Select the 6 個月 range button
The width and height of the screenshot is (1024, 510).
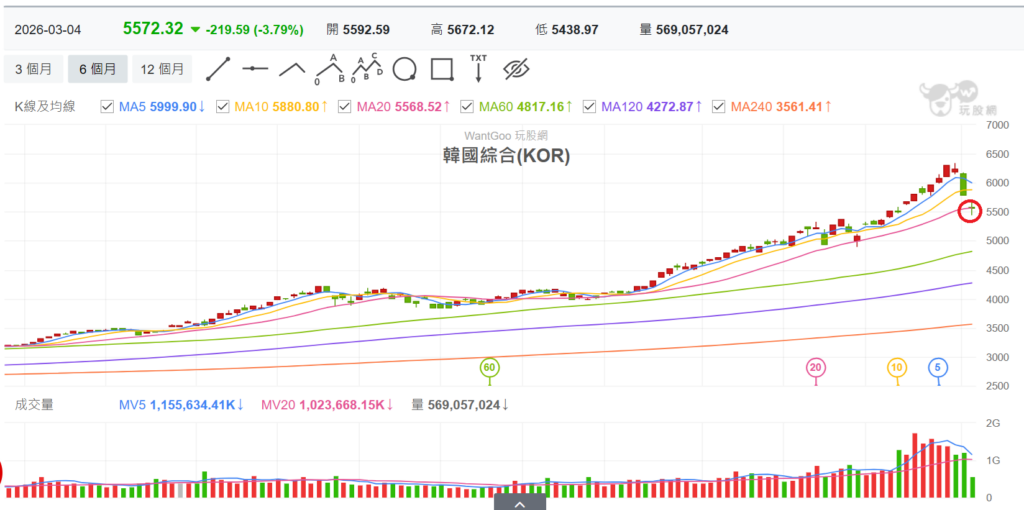click(x=97, y=69)
